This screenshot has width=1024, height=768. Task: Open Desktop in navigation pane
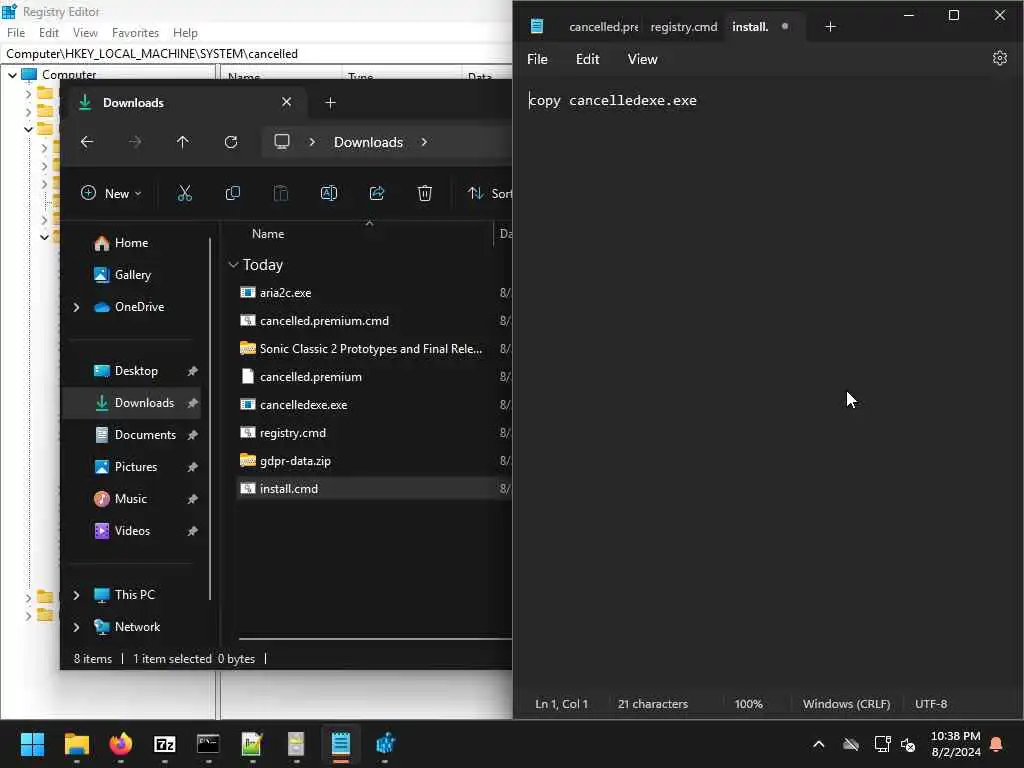point(136,371)
